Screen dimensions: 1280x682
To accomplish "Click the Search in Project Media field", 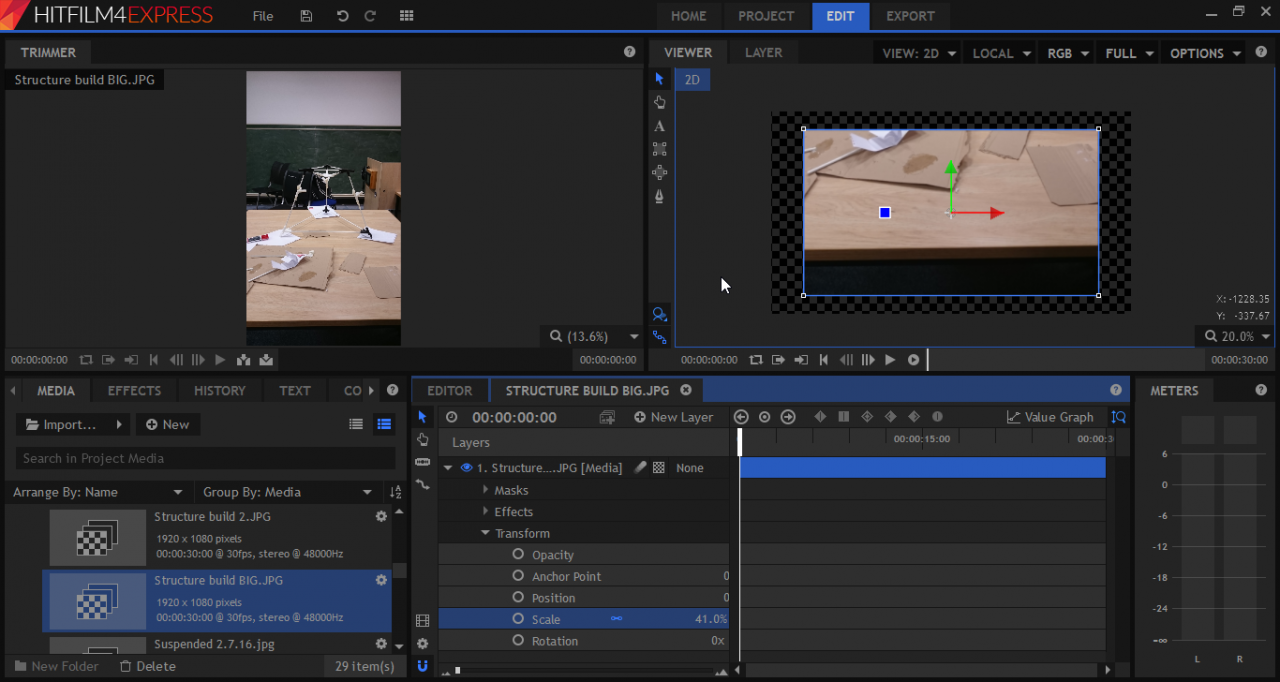I will click(205, 458).
